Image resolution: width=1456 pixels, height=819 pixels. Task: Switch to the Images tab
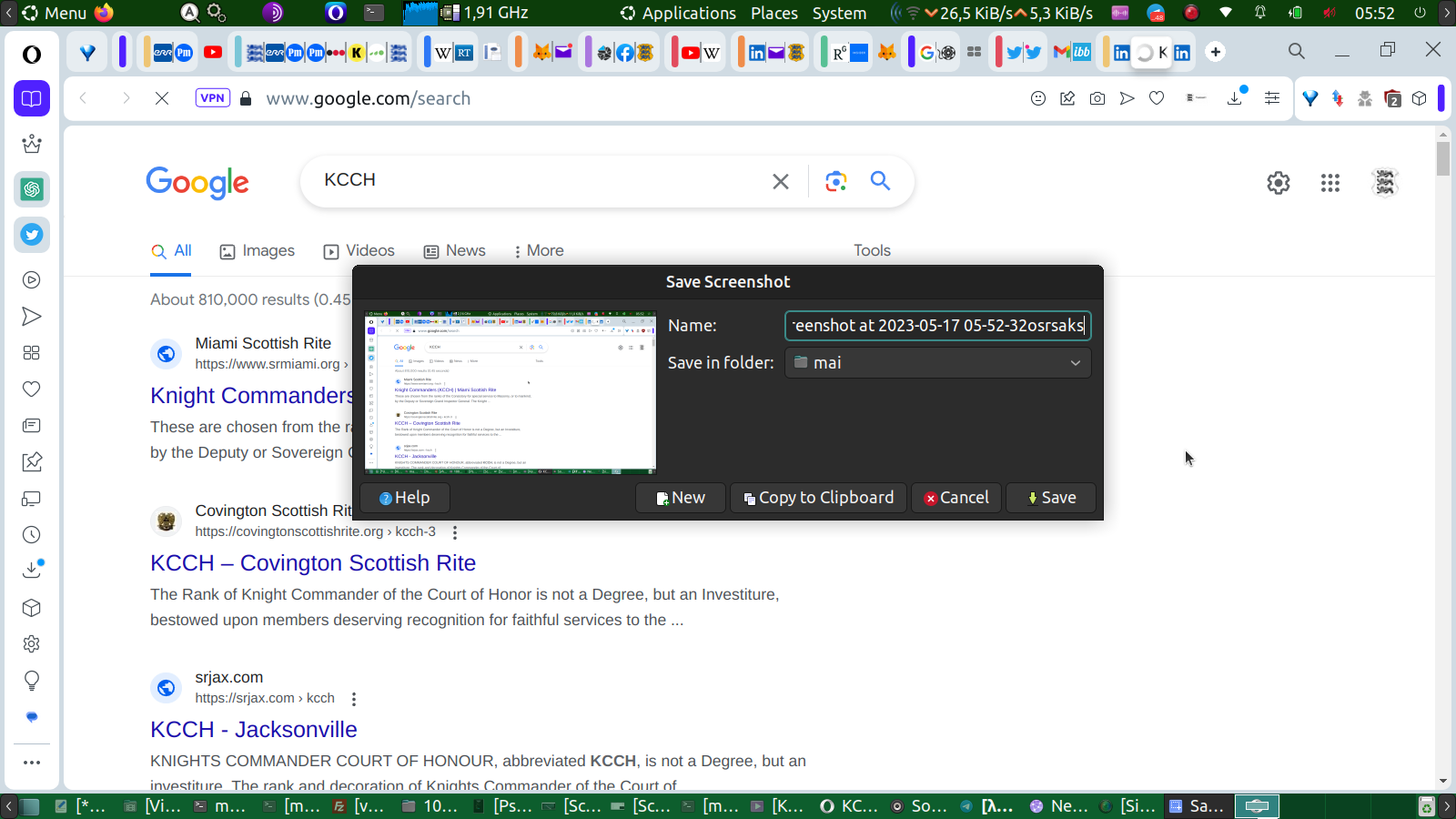[258, 251]
